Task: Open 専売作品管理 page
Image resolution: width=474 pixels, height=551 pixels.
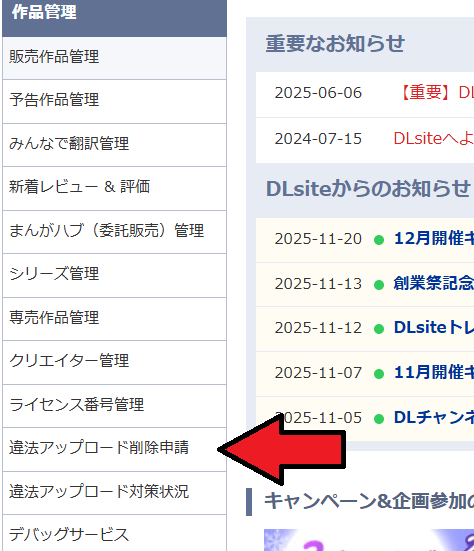Action: 114,319
